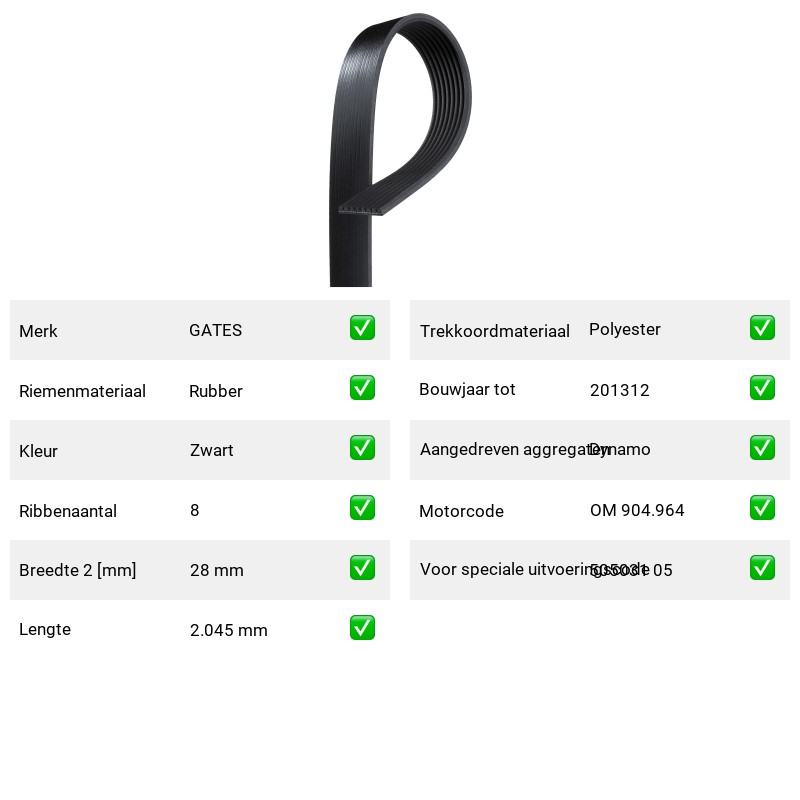Screen dimensions: 800x800
Task: Click the checkmark for OM 904.964
Action: coord(762,508)
